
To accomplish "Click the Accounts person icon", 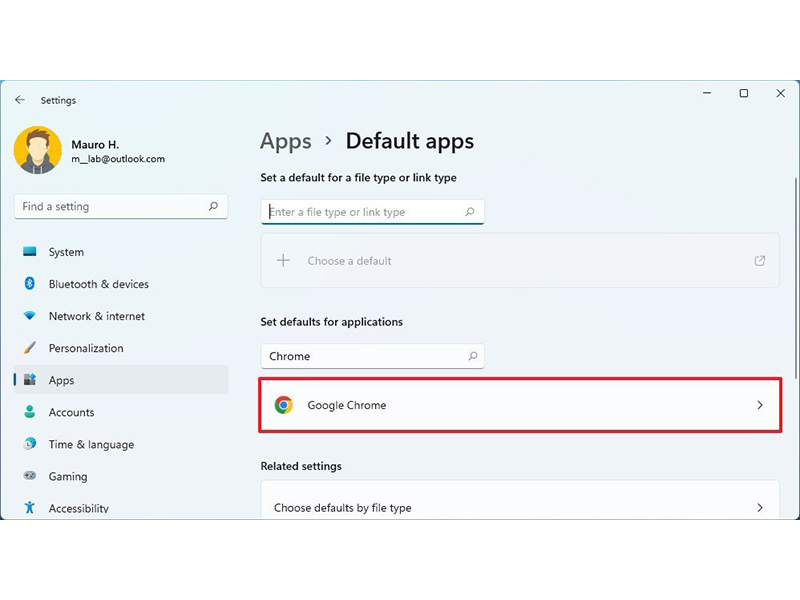I will [x=30, y=412].
